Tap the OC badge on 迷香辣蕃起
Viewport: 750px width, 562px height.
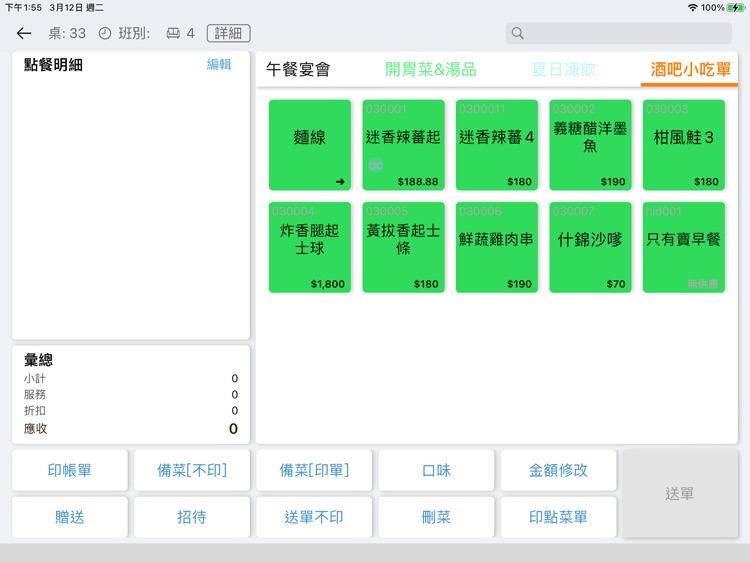[x=375, y=165]
